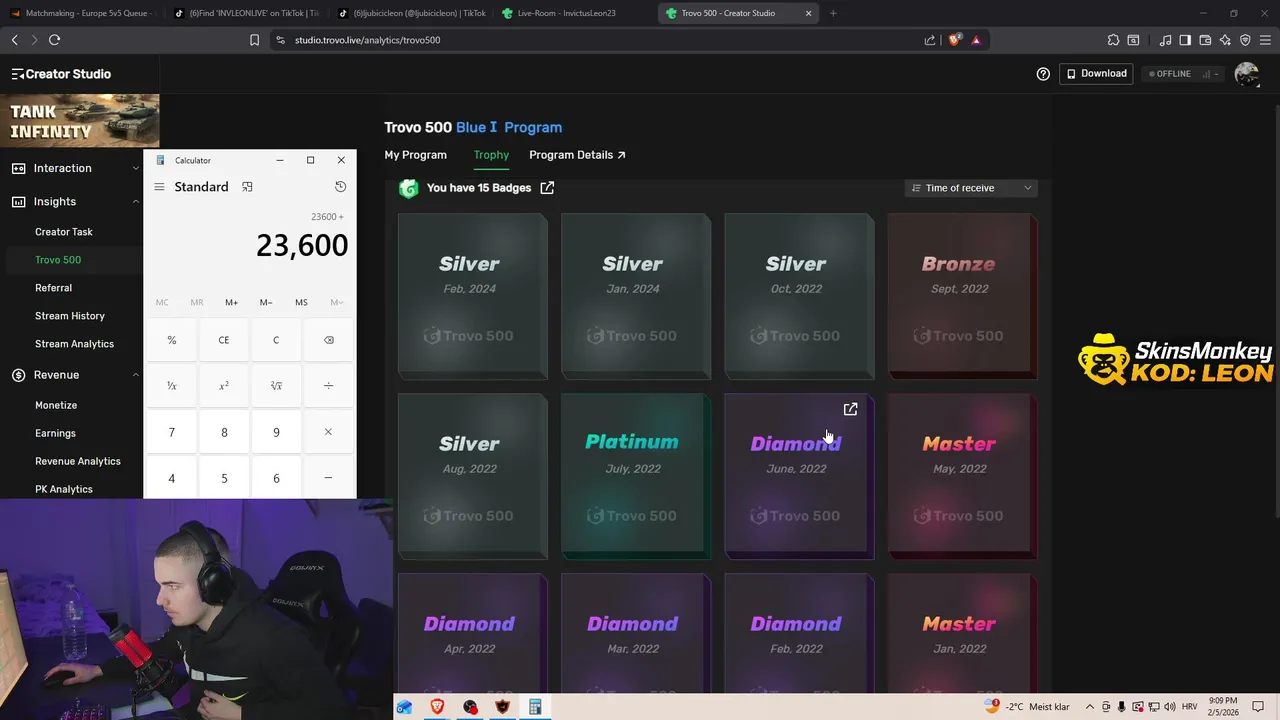Open the Brave Wallet icon
This screenshot has width=1280, height=720.
[x=1205, y=40]
